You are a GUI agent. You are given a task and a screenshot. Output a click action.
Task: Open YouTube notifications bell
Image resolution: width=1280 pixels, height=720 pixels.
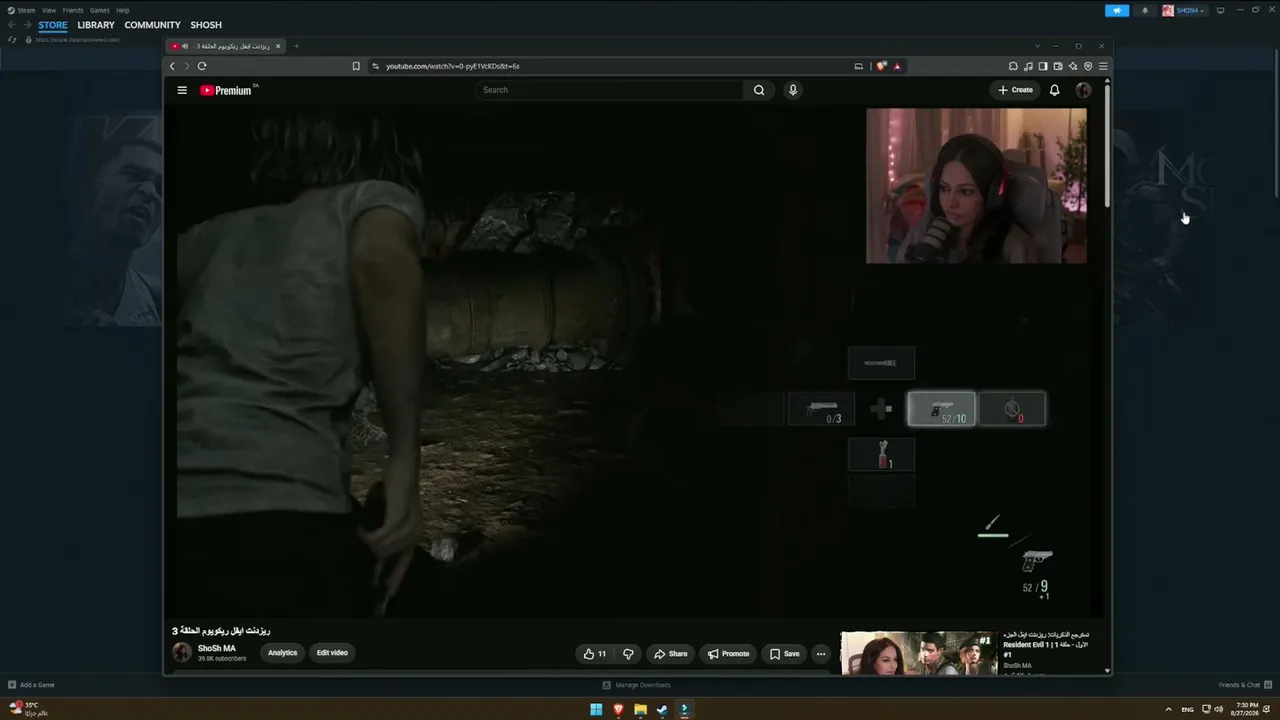[x=1054, y=90]
